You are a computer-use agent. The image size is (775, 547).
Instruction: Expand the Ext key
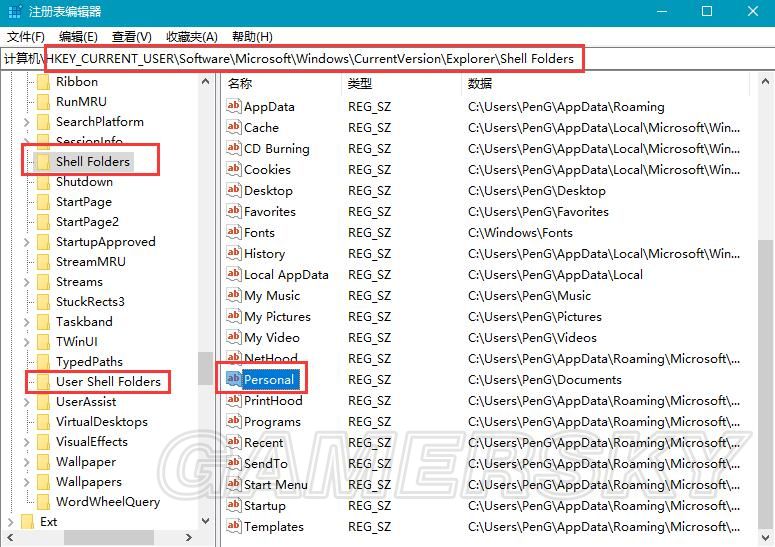click(x=10, y=522)
